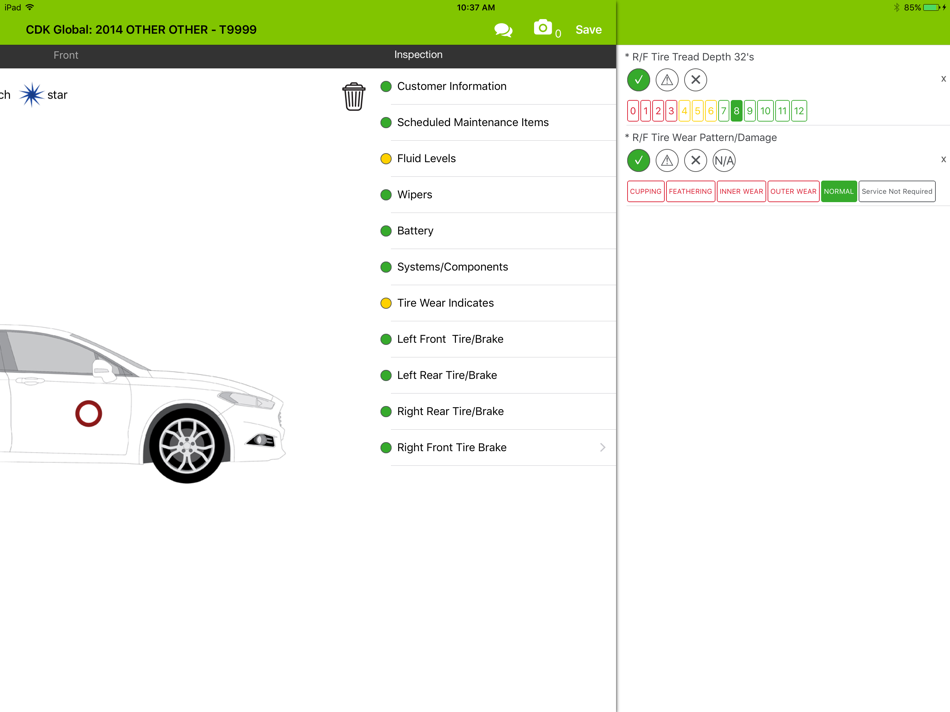This screenshot has width=950, height=712.
Task: Set Tire Wear Pattern to N/A
Action: (x=724, y=160)
